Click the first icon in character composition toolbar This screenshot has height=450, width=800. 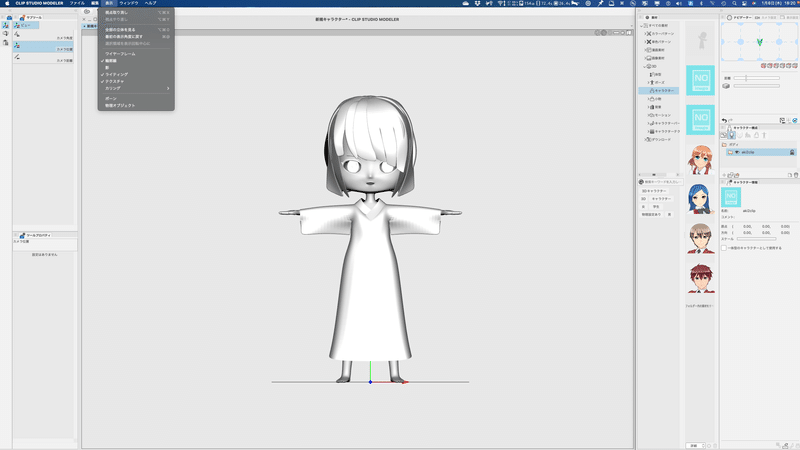tap(723, 135)
